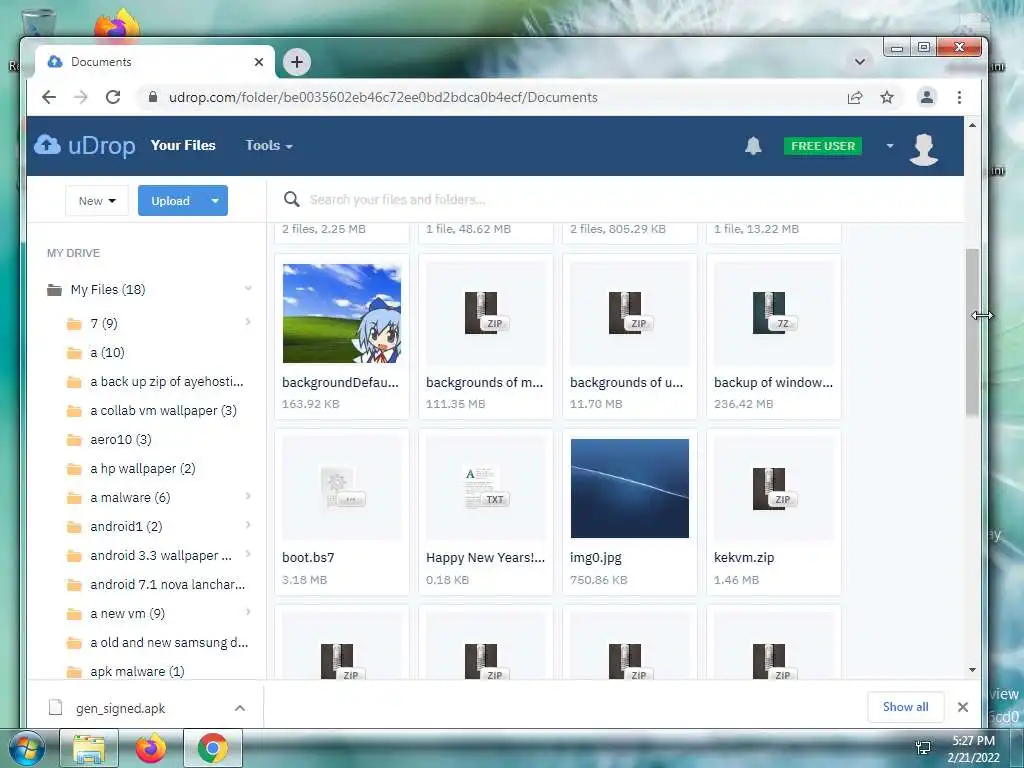Collapse the My Files tree
Viewport: 1024px width, 768px height.
click(248, 289)
